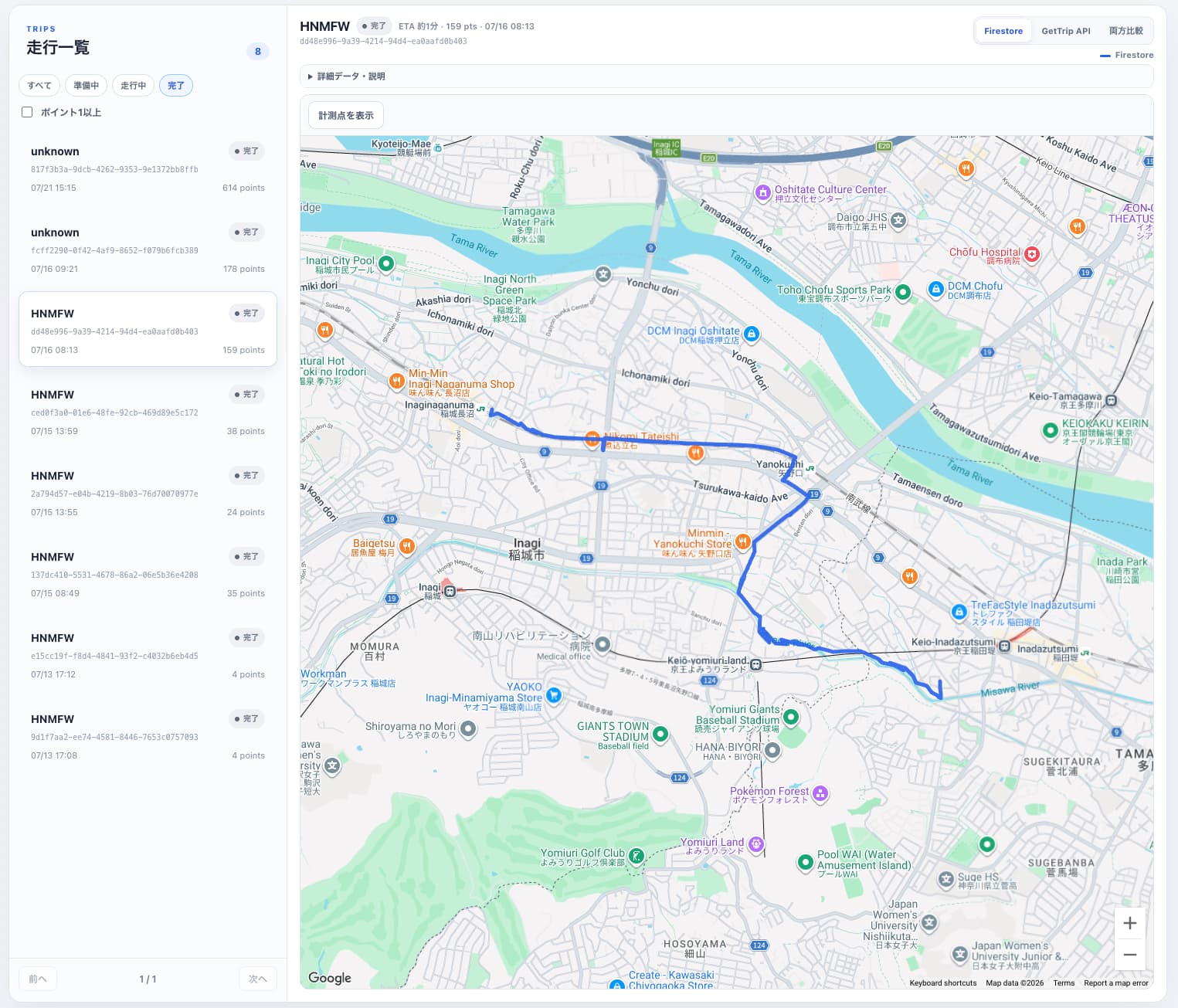This screenshot has width=1178, height=1008.
Task: Click the 計測点を表示 button
Action: click(x=346, y=116)
